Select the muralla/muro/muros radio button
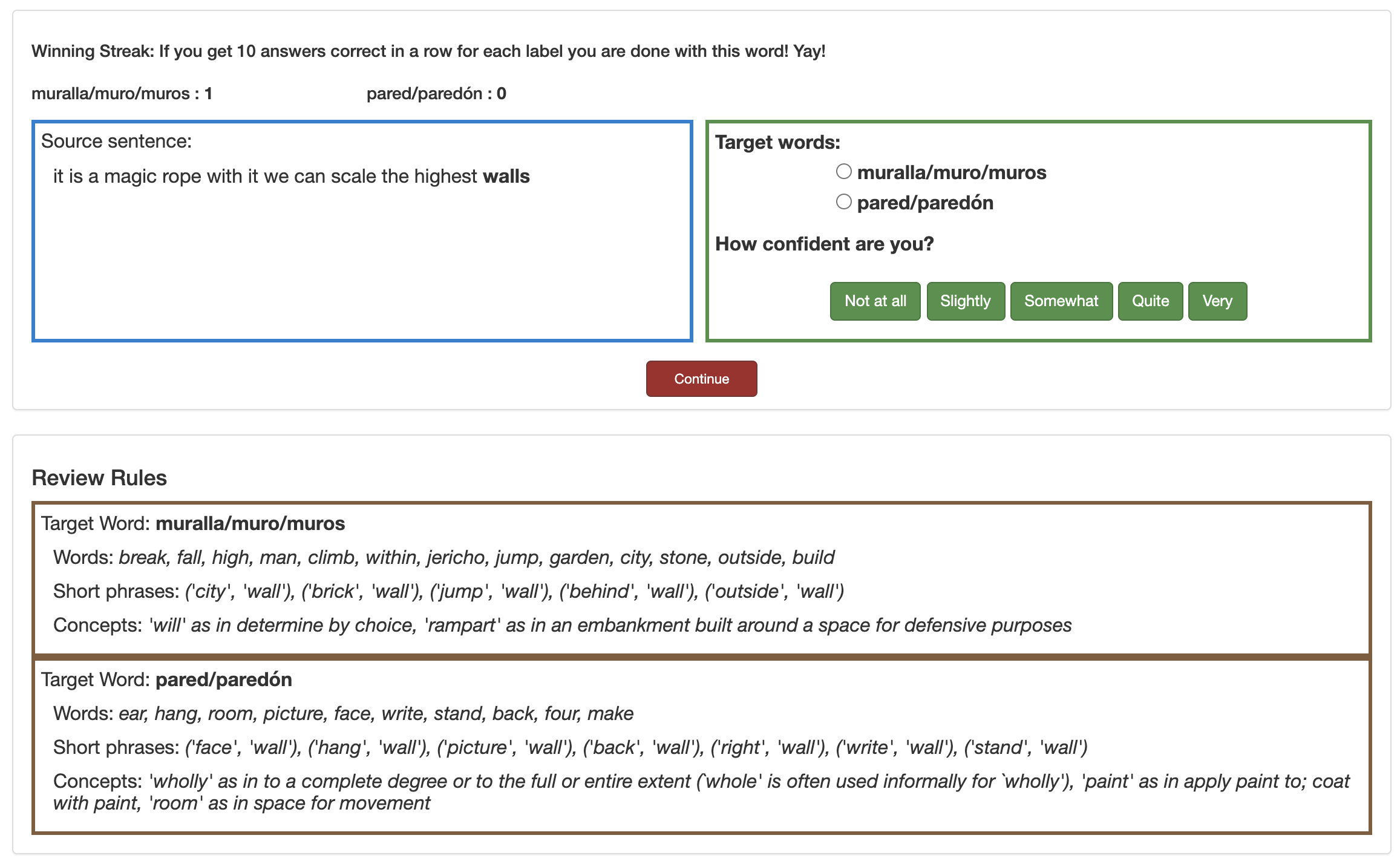 [843, 172]
